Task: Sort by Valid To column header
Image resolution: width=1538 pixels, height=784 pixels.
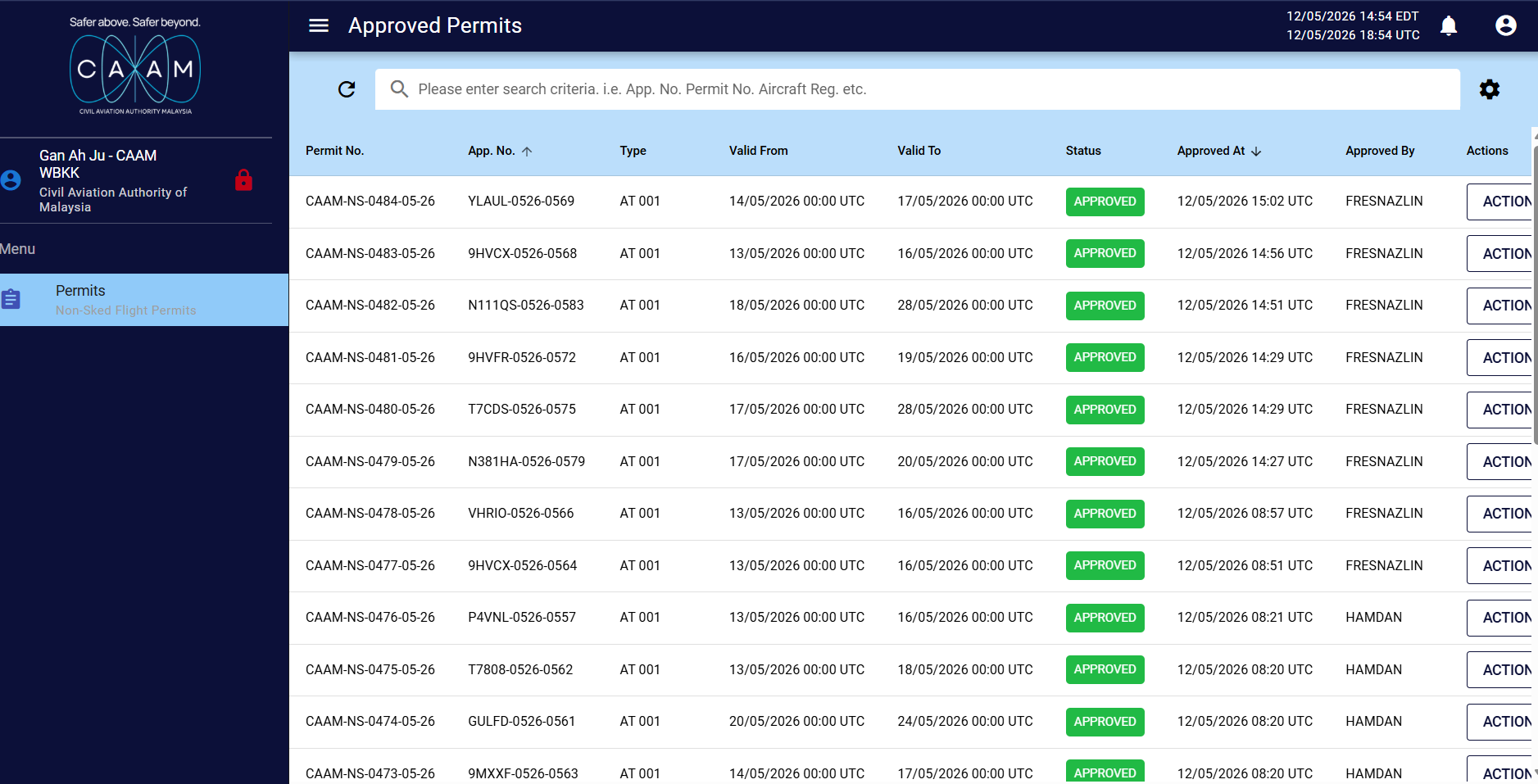Action: [919, 151]
